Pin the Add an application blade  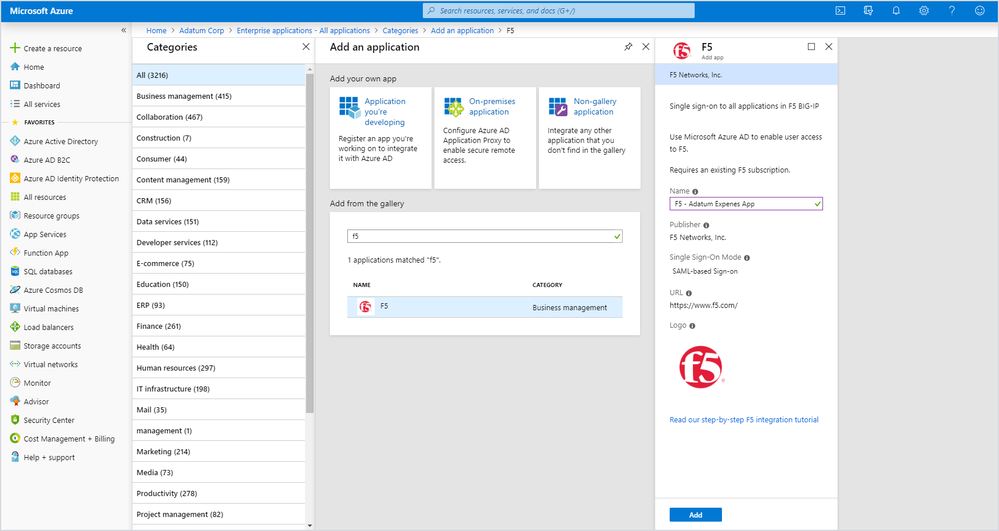[x=628, y=47]
